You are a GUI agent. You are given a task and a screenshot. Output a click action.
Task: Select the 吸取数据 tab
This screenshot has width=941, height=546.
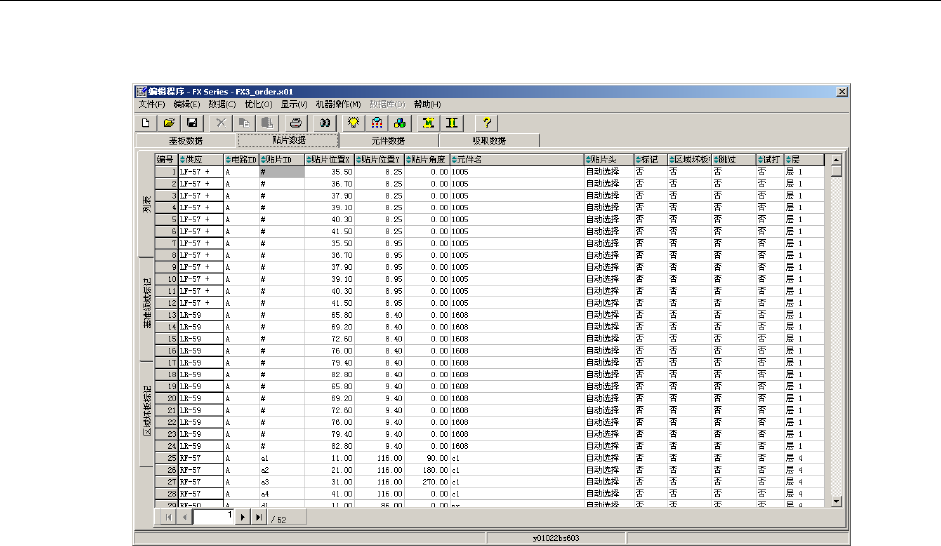(x=489, y=141)
